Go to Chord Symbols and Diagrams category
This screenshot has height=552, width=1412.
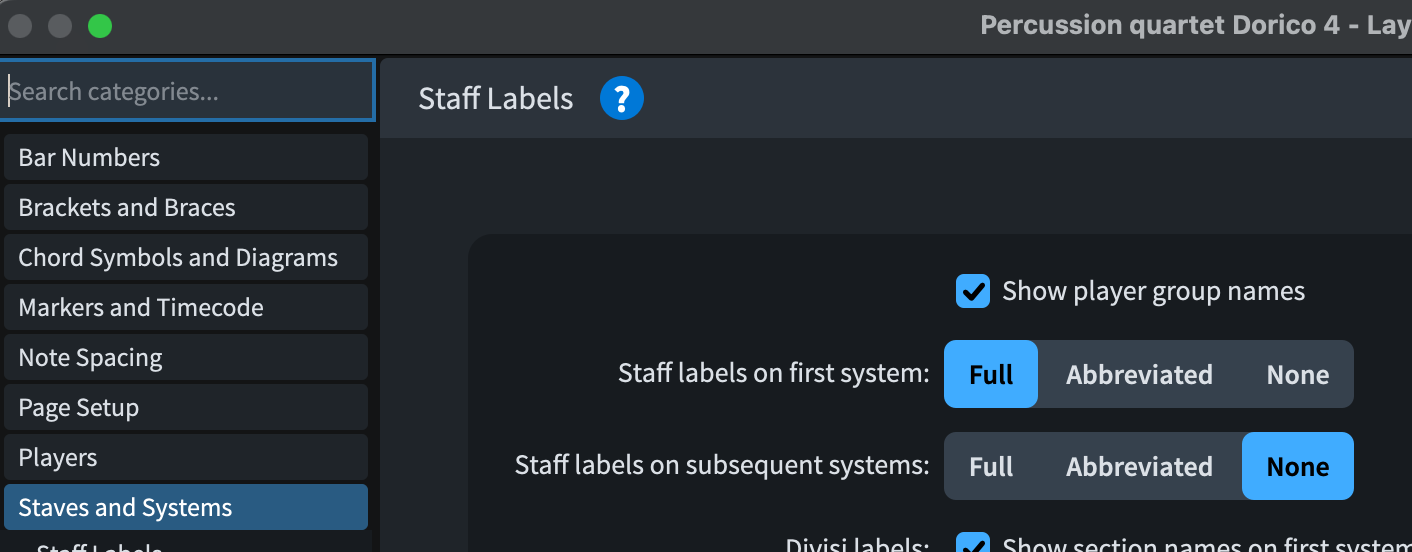[x=186, y=258]
